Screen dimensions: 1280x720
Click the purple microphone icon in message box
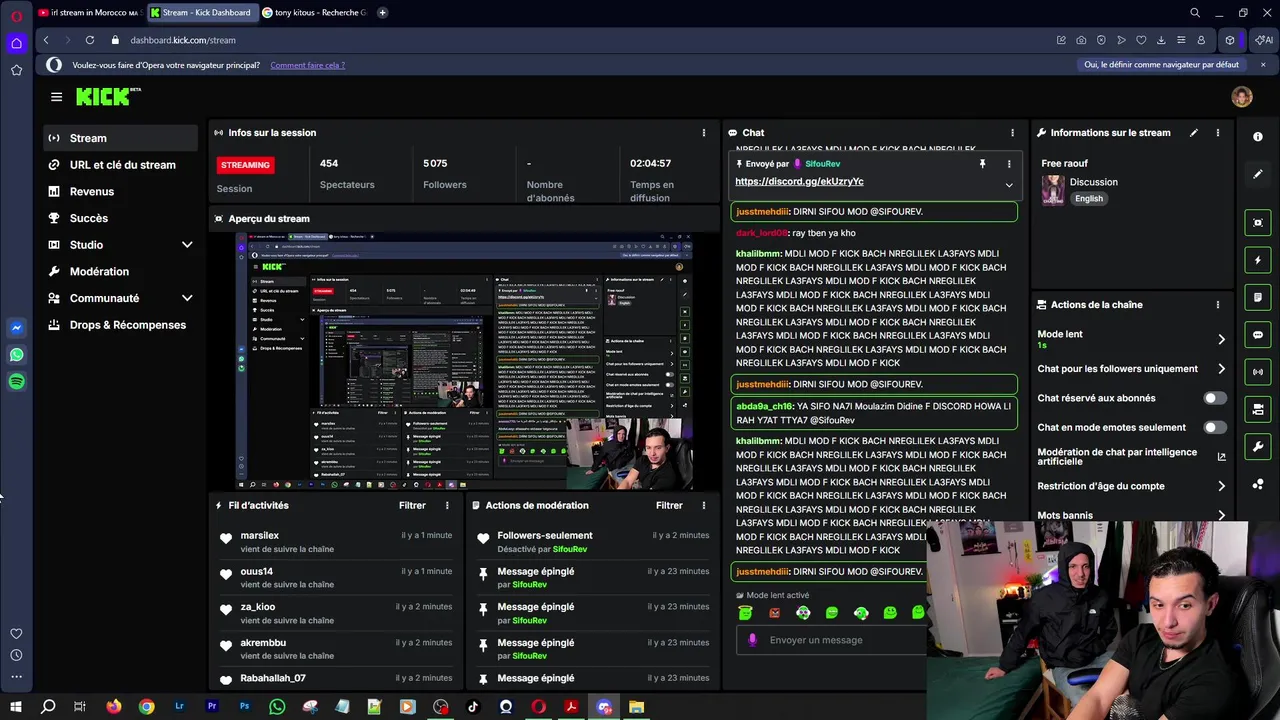tap(752, 640)
